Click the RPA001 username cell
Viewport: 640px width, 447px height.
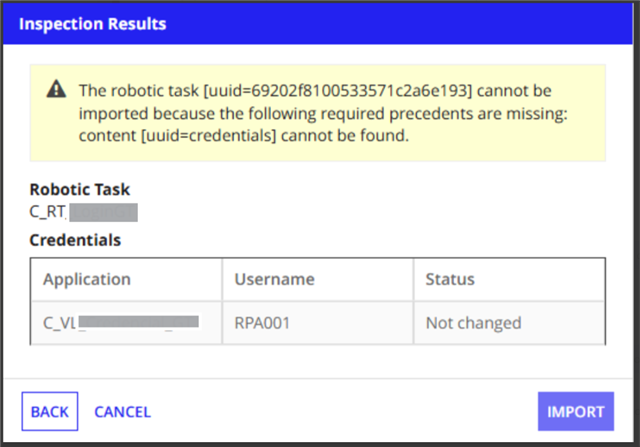click(261, 322)
